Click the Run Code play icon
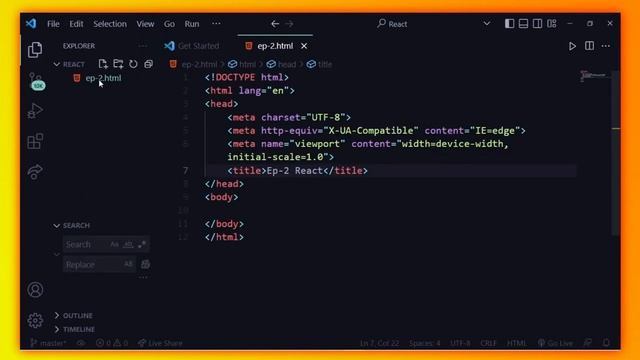This screenshot has height=360, width=640. [x=572, y=46]
